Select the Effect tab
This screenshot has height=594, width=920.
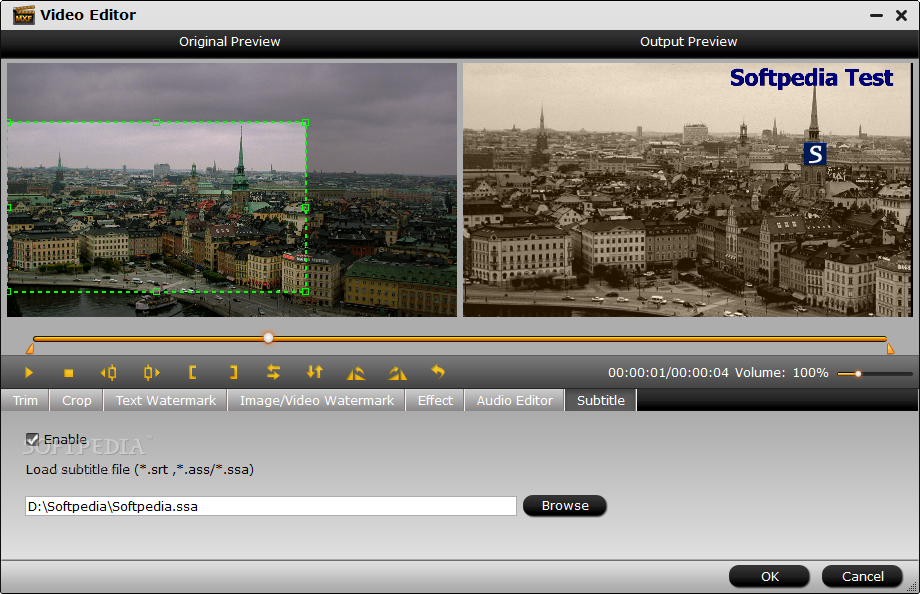pos(435,400)
